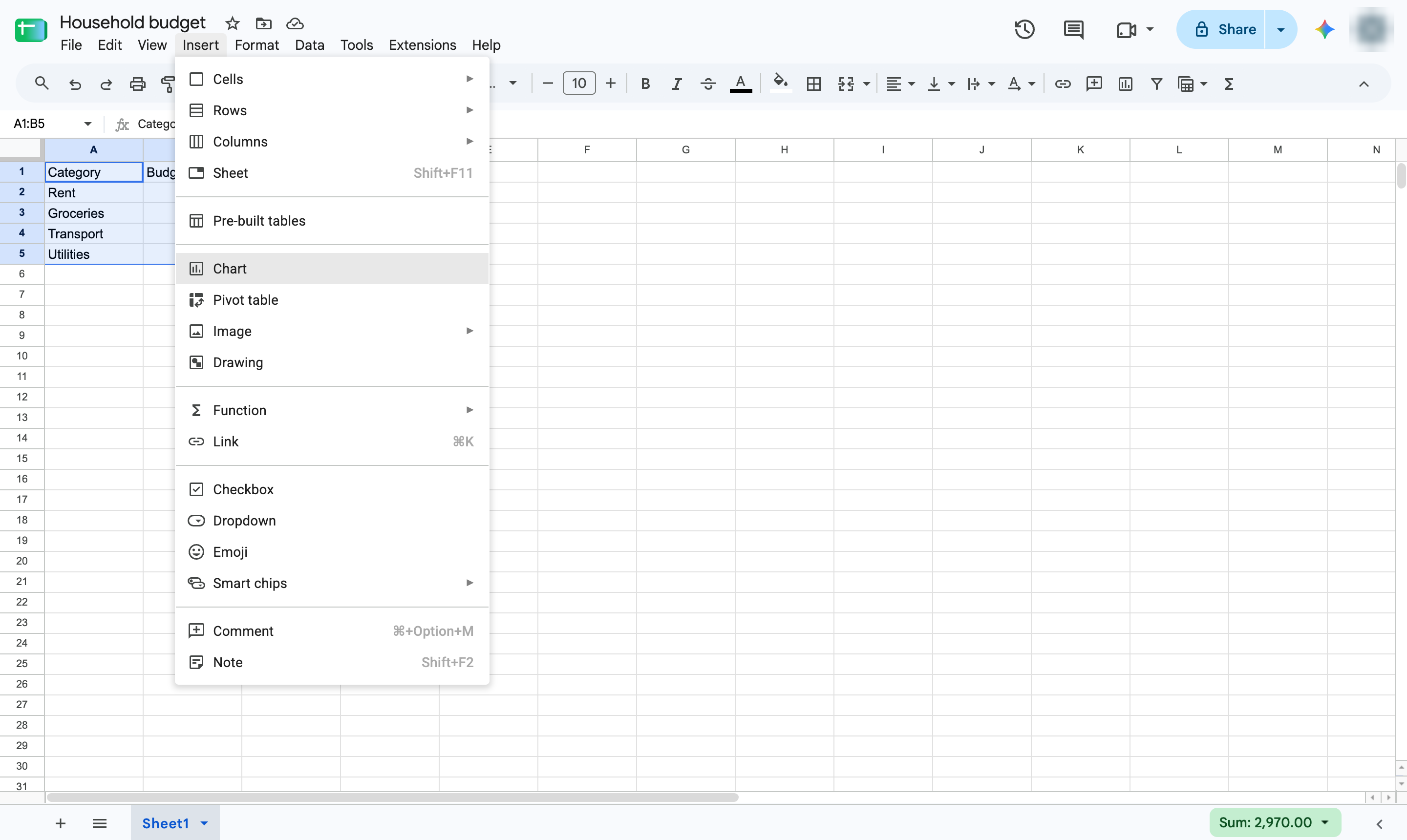Click the insert link toolbar icon

1062,84
